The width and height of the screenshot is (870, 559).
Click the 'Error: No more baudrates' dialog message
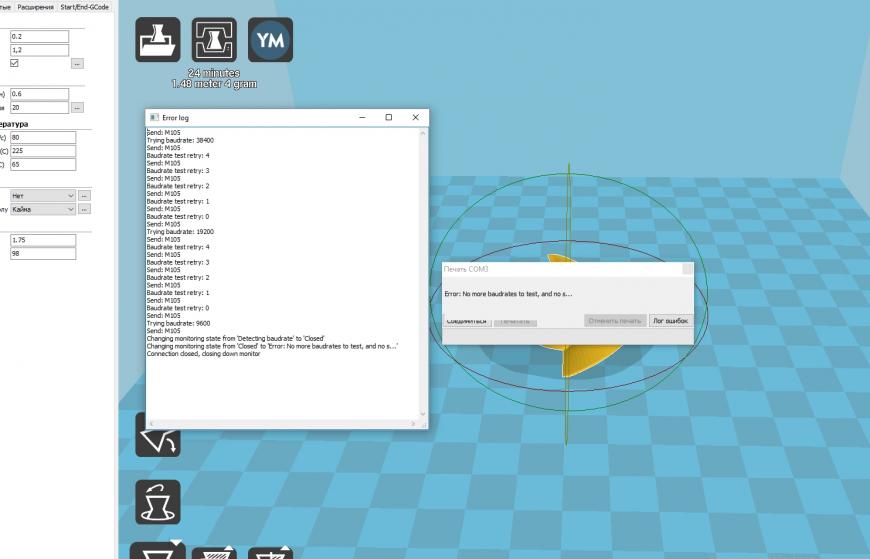508,294
